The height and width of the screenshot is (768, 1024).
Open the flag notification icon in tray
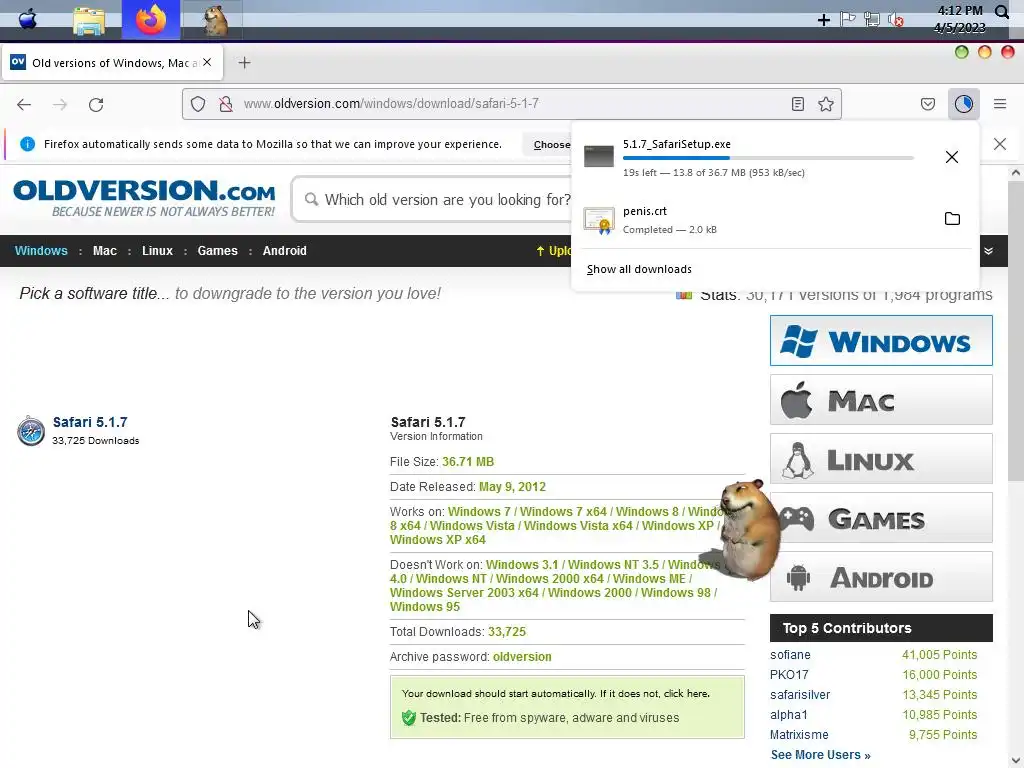848,20
